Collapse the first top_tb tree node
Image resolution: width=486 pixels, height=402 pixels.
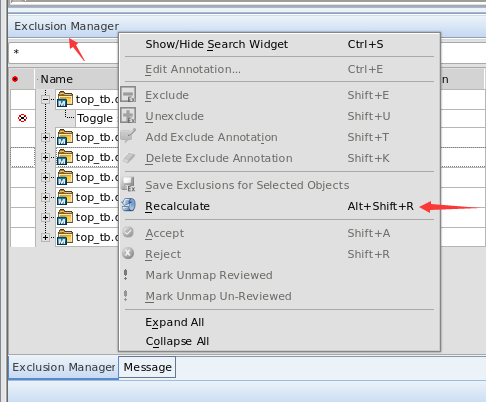[x=45, y=99]
